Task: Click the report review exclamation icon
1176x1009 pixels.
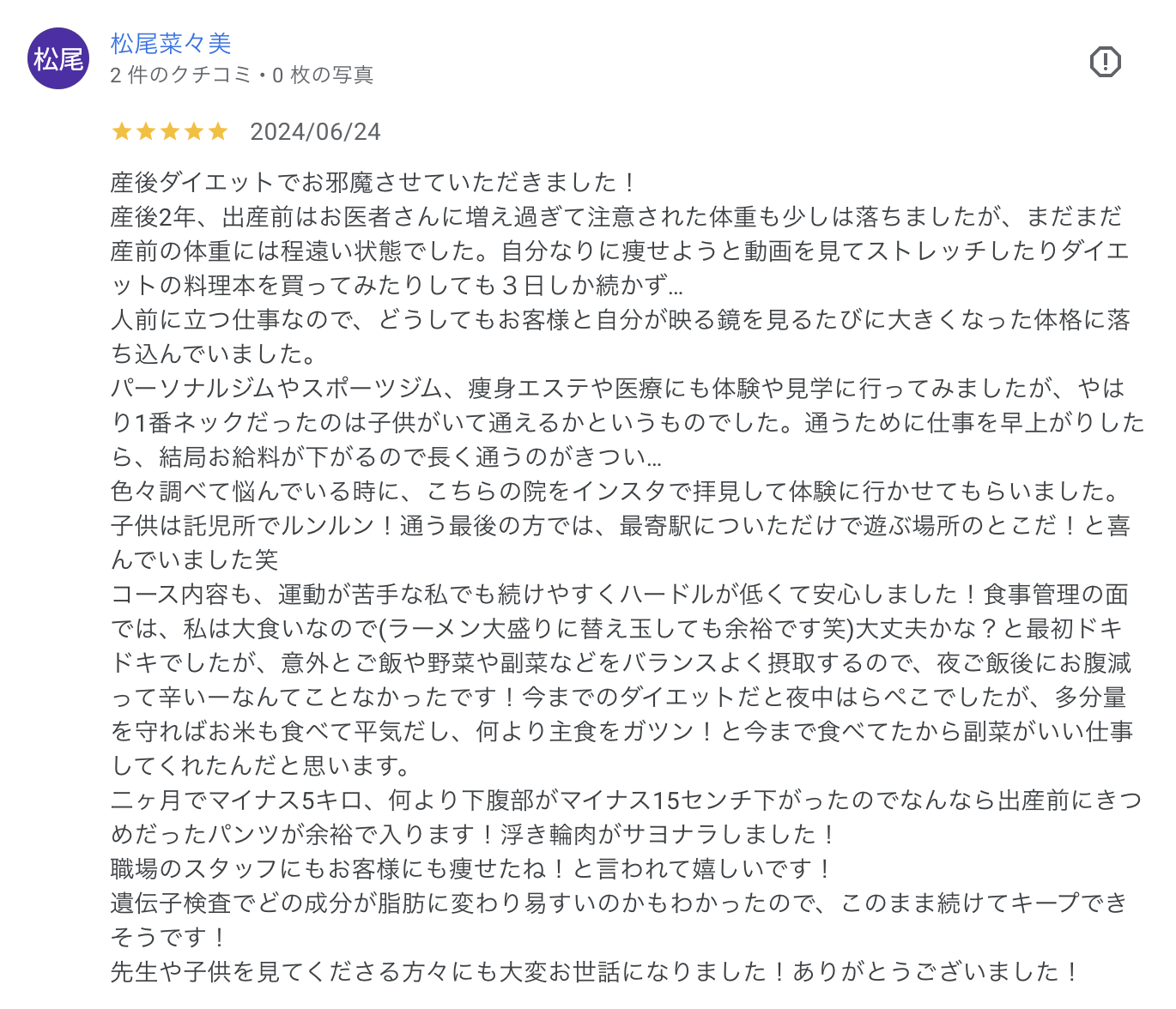Action: [x=1105, y=62]
